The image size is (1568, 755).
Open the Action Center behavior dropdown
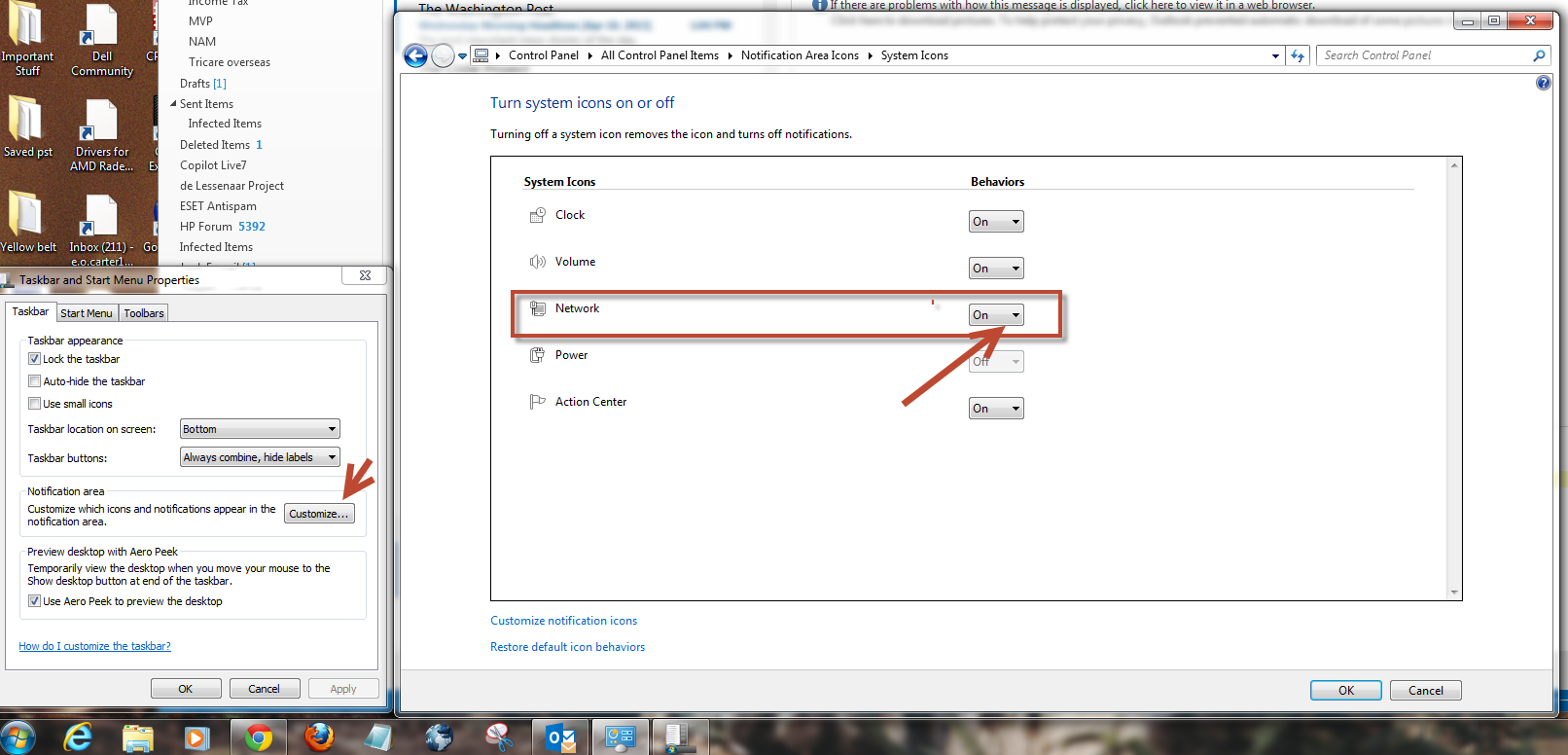pyautogui.click(x=996, y=409)
